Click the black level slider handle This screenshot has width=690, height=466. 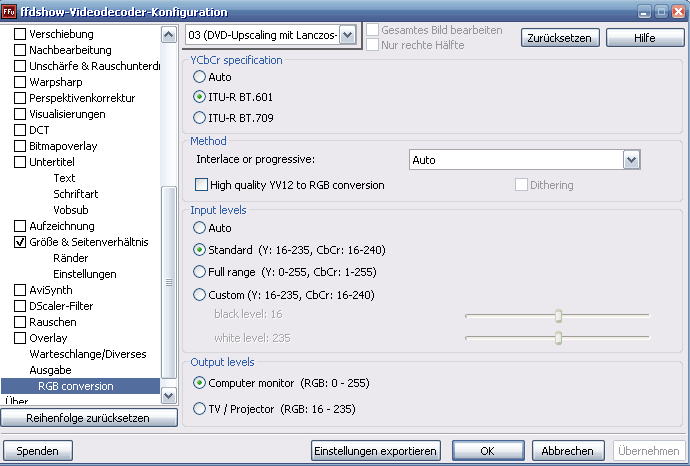(x=558, y=316)
